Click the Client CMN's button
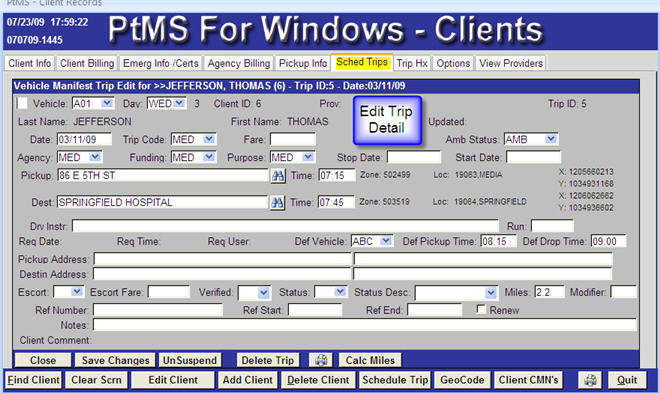Viewport: 660px width, 393px height. tap(528, 380)
